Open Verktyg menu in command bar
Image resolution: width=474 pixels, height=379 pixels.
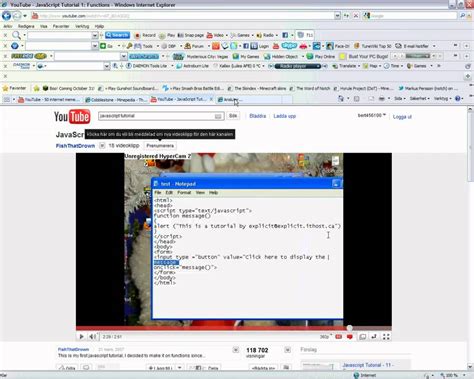point(442,98)
